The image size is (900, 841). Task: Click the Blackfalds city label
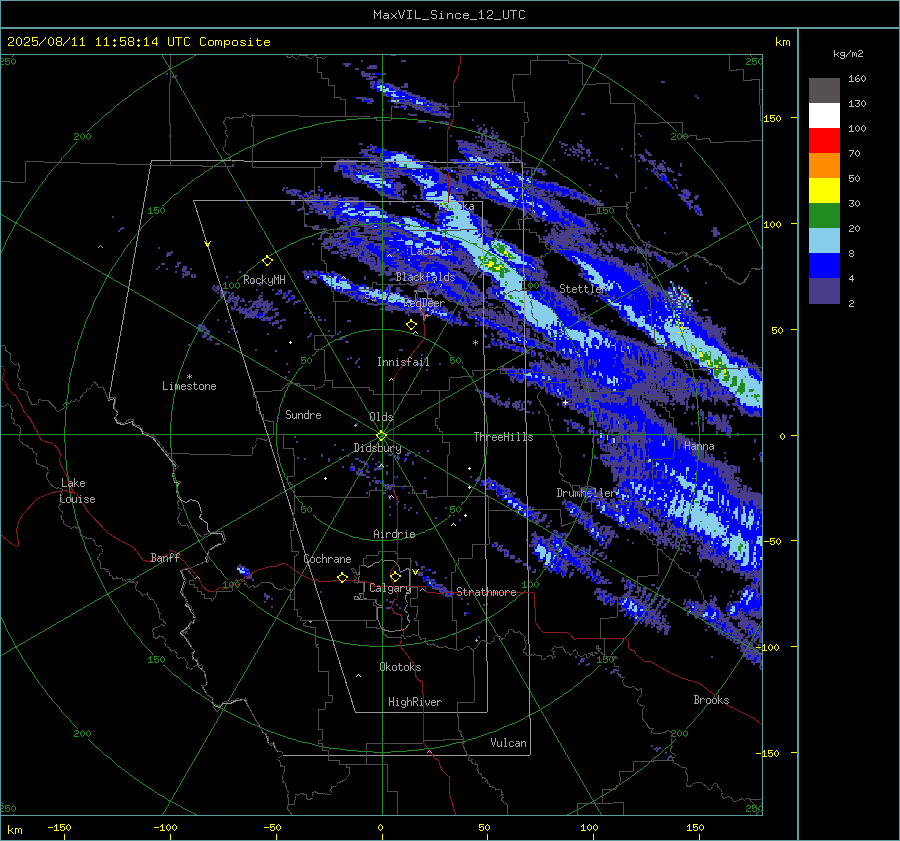[x=425, y=277]
